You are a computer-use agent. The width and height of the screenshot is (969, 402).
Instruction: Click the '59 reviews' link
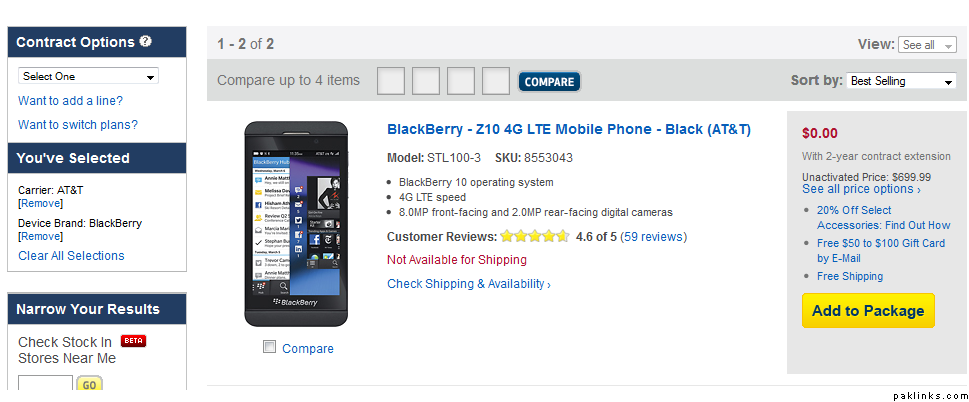(654, 237)
